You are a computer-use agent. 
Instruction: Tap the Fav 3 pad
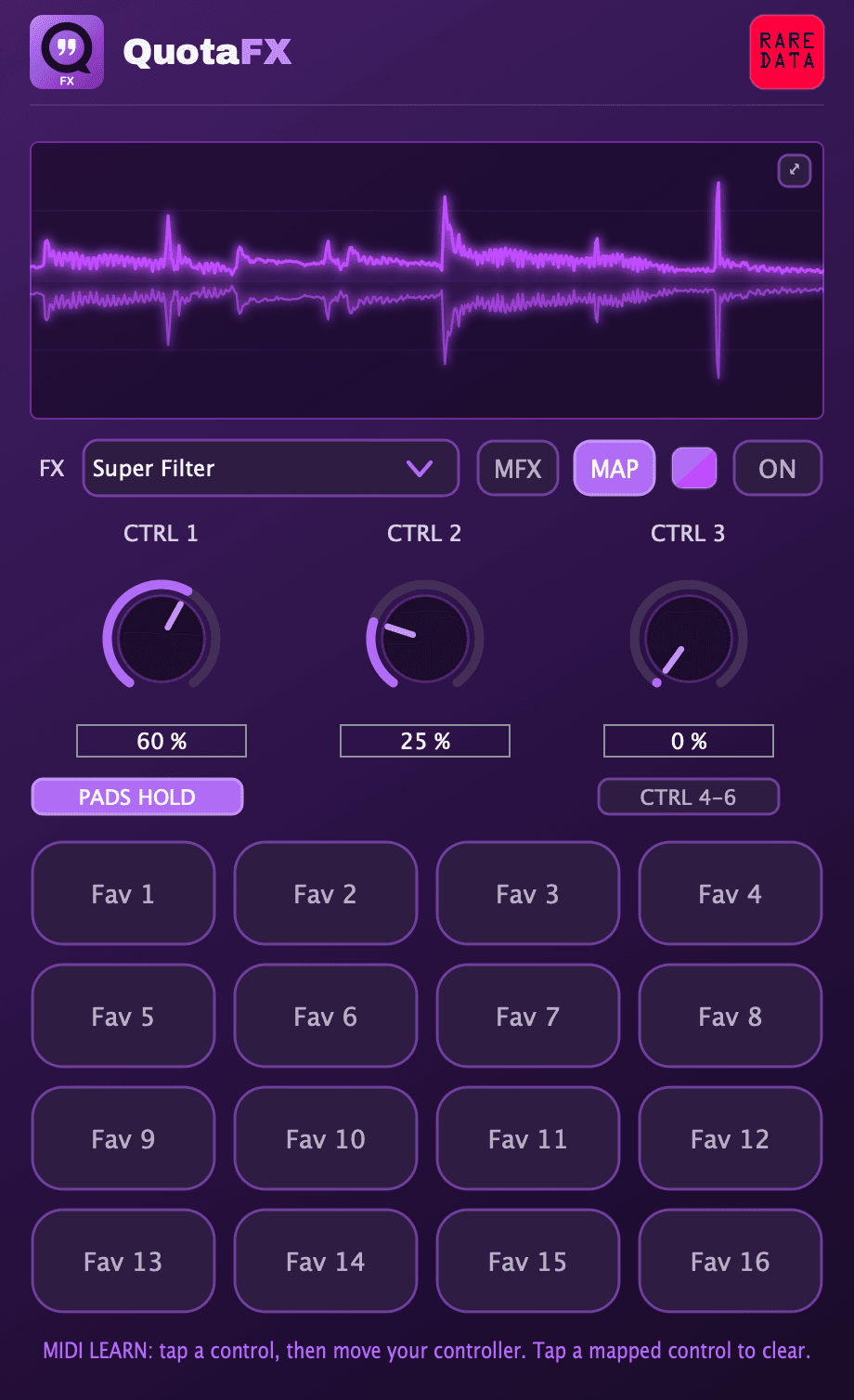[528, 893]
